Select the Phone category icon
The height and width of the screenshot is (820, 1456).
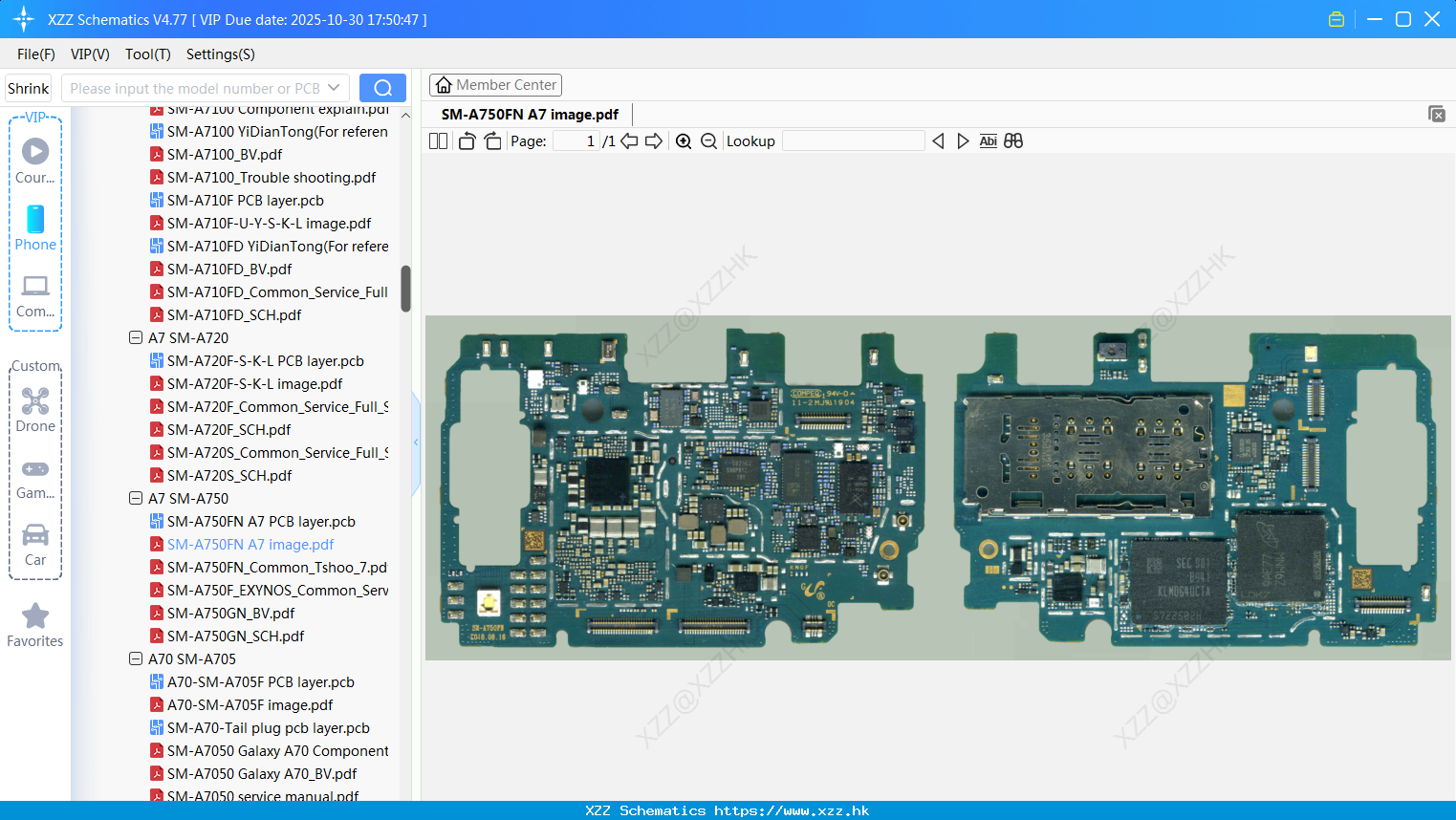pyautogui.click(x=35, y=219)
